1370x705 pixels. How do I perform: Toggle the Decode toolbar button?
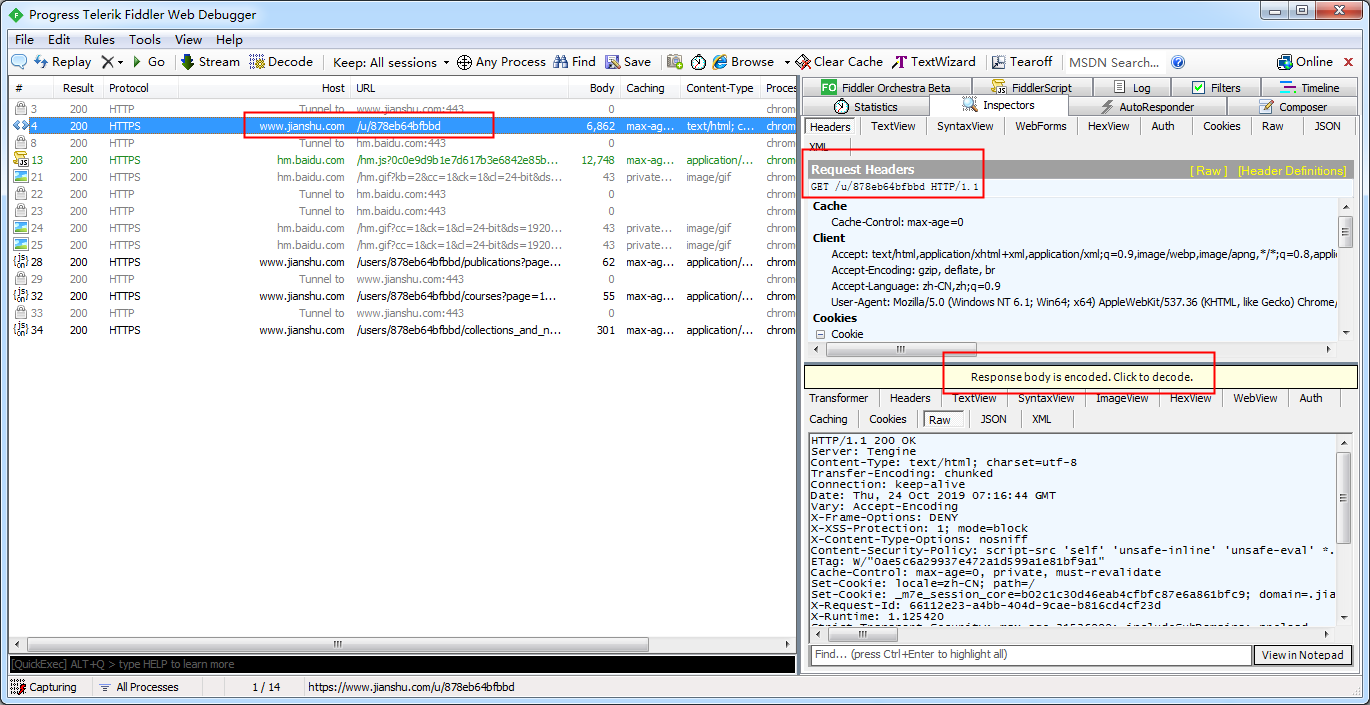[281, 62]
